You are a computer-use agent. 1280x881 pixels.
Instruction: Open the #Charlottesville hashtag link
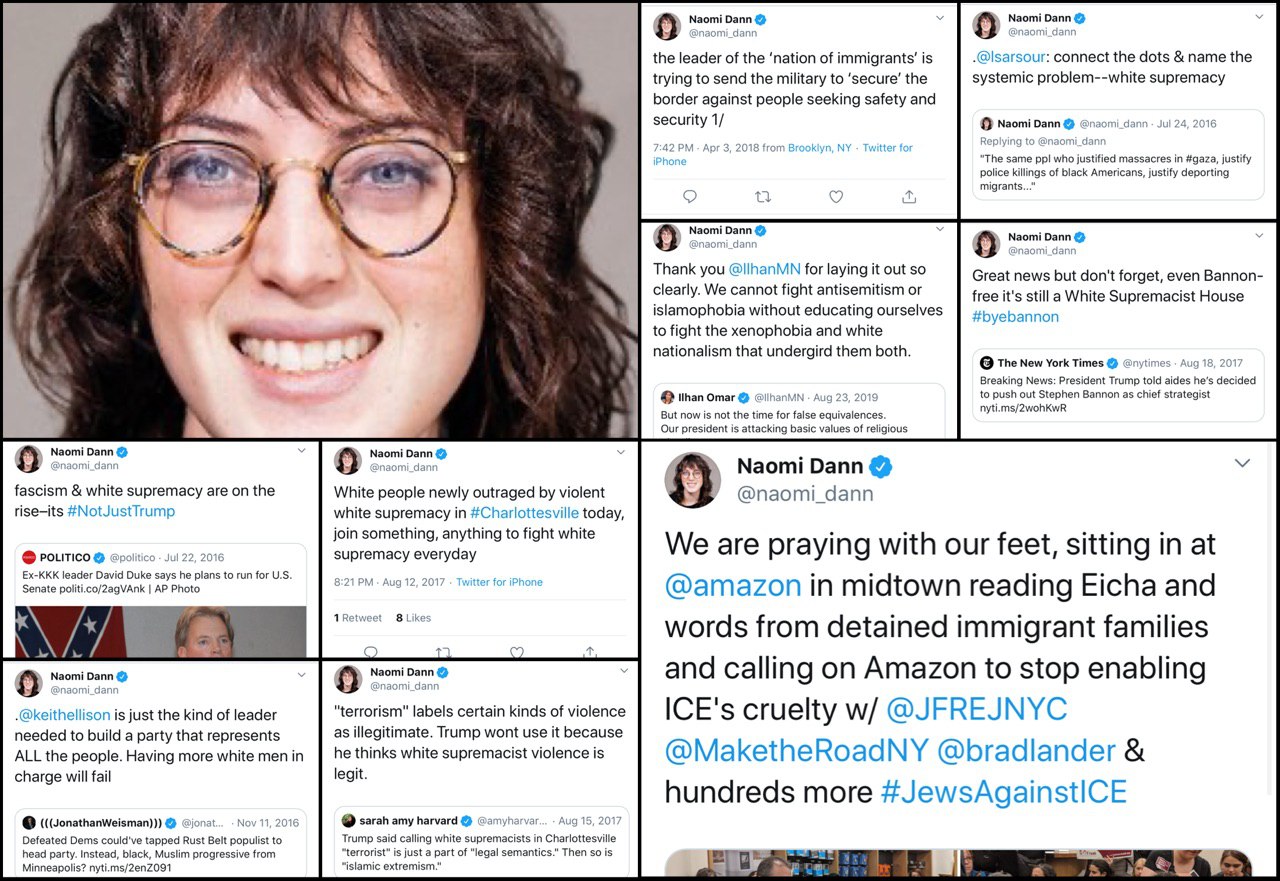[524, 513]
